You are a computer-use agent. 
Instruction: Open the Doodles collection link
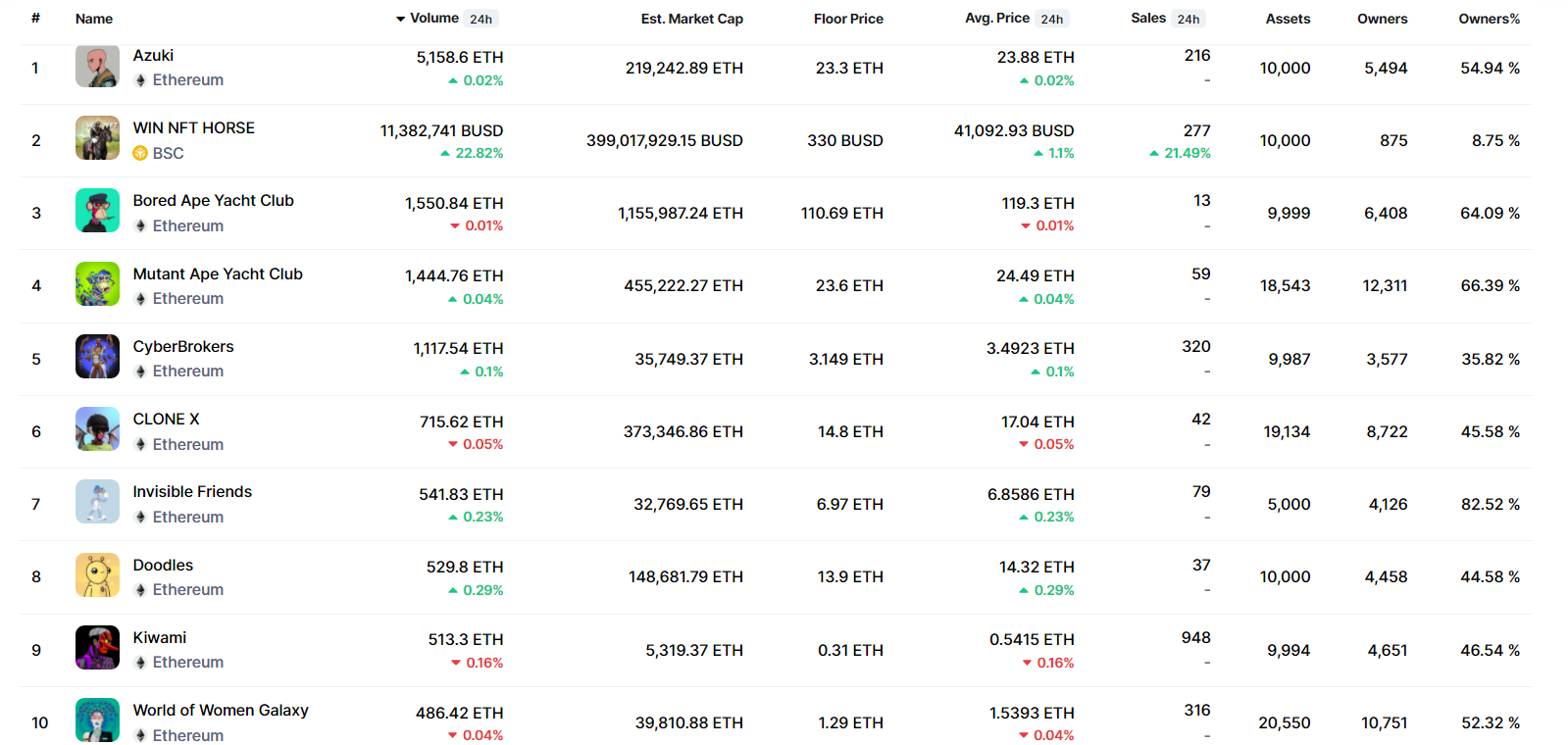point(163,565)
